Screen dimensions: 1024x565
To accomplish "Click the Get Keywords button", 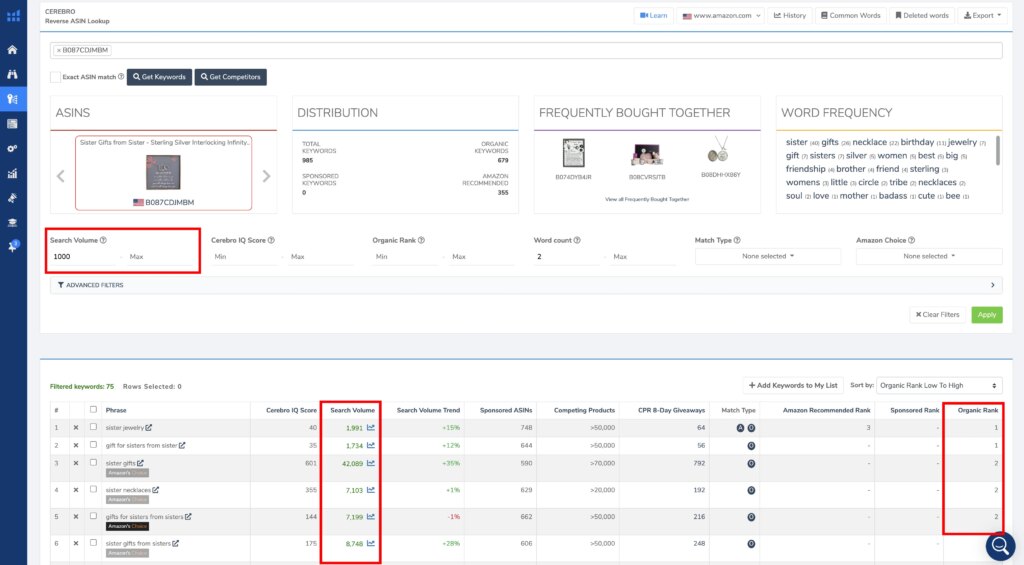I will click(160, 77).
